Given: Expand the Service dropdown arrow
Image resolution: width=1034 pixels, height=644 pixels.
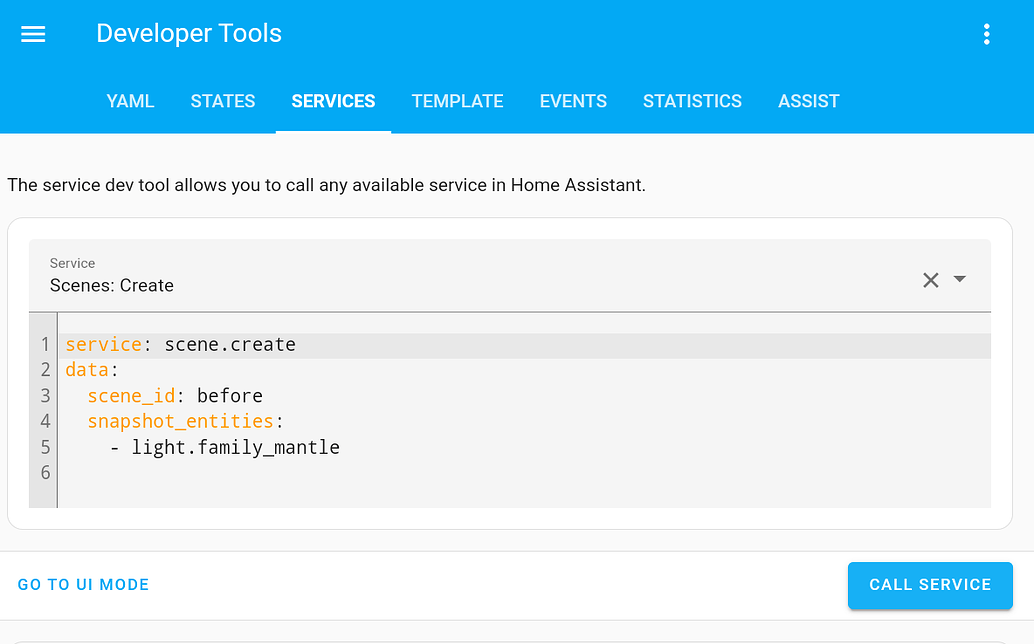Looking at the screenshot, I should pyautogui.click(x=960, y=279).
